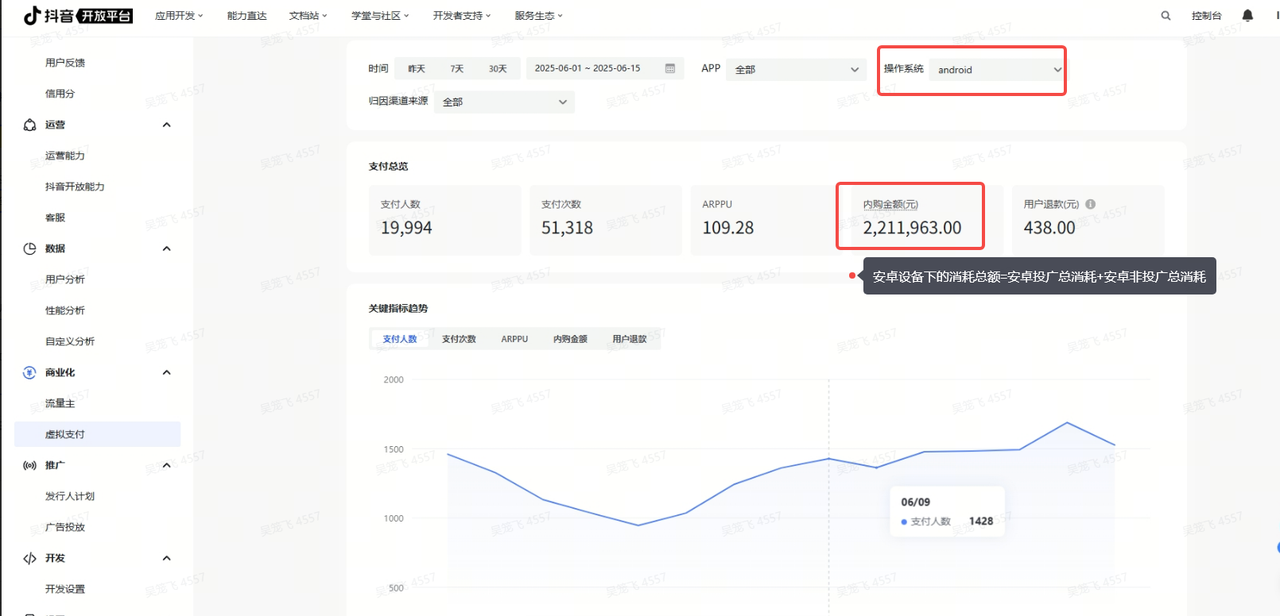Select the 30天 time range option
Image resolution: width=1280 pixels, height=616 pixels.
(x=497, y=69)
